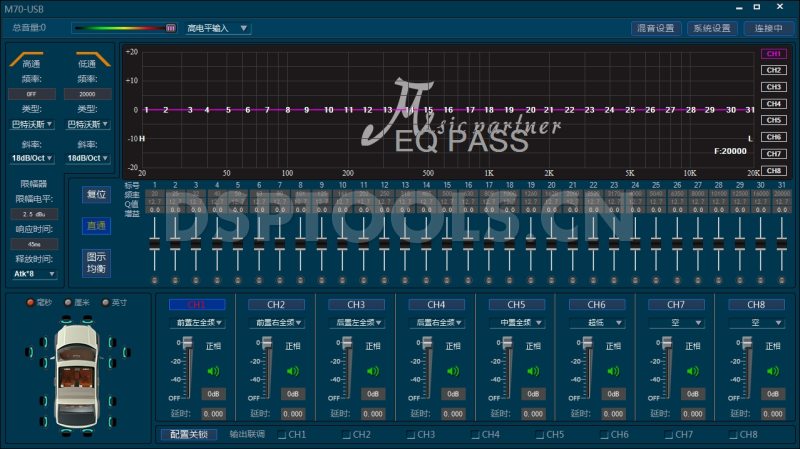
Task: Open the Atk*8 release time dropdown
Action: tap(34, 274)
